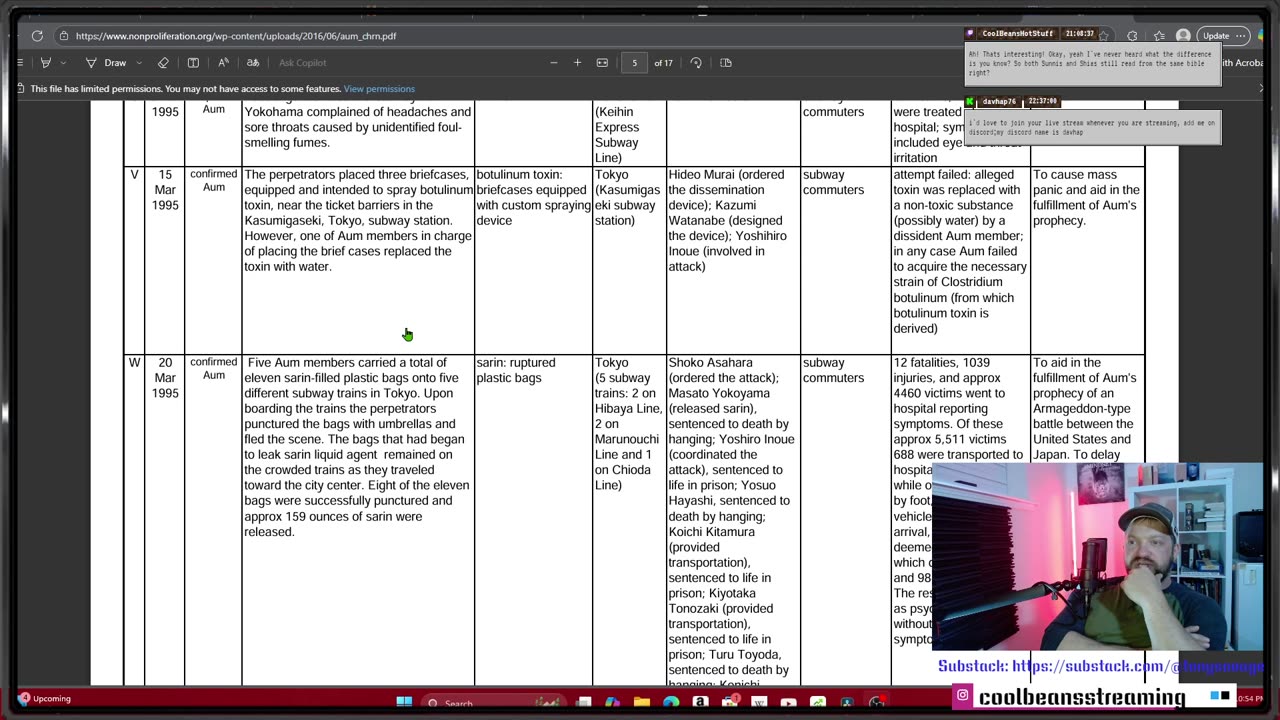Click the page number field

(x=634, y=63)
